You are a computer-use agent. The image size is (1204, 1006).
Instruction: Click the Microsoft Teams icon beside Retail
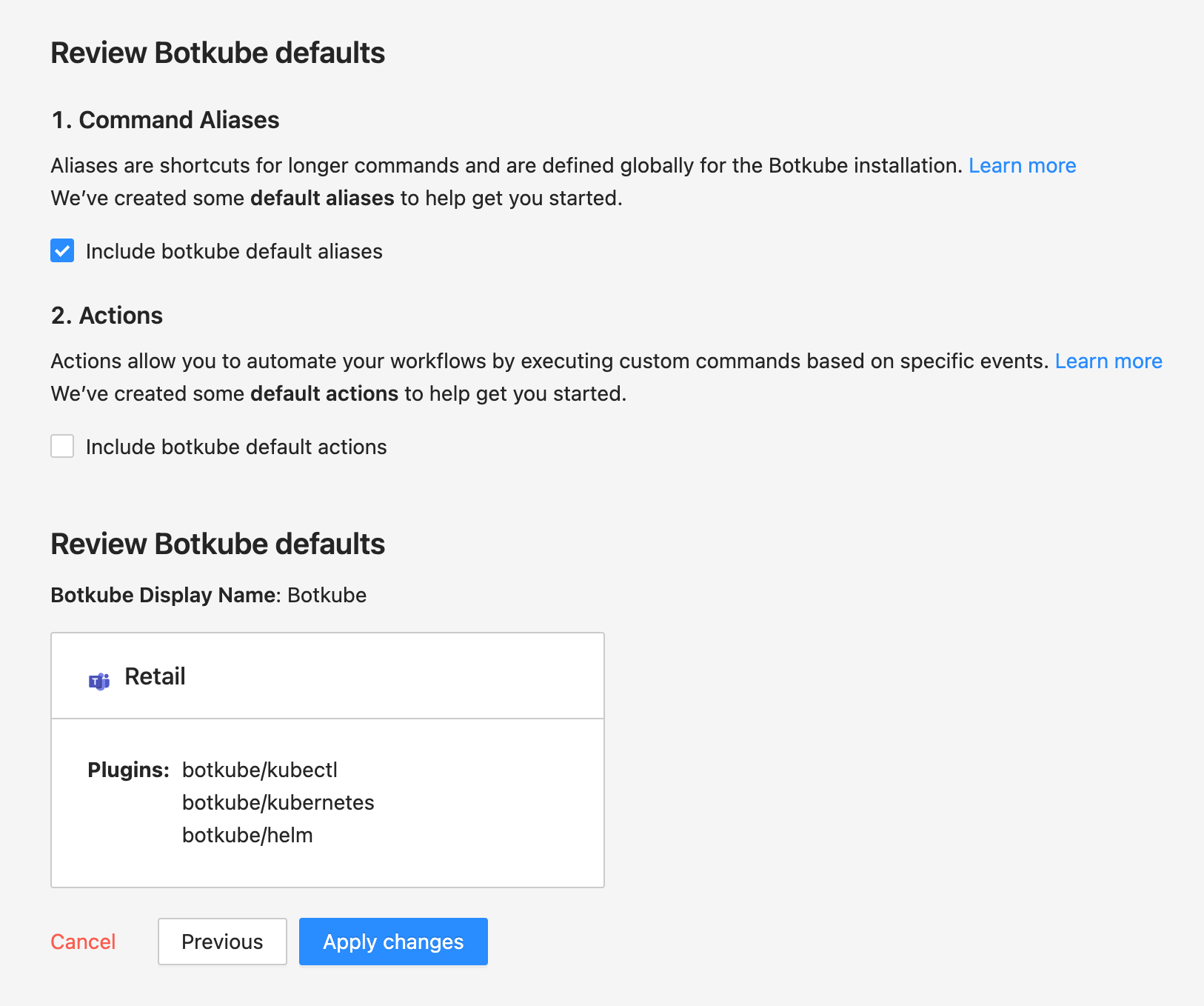tap(99, 681)
